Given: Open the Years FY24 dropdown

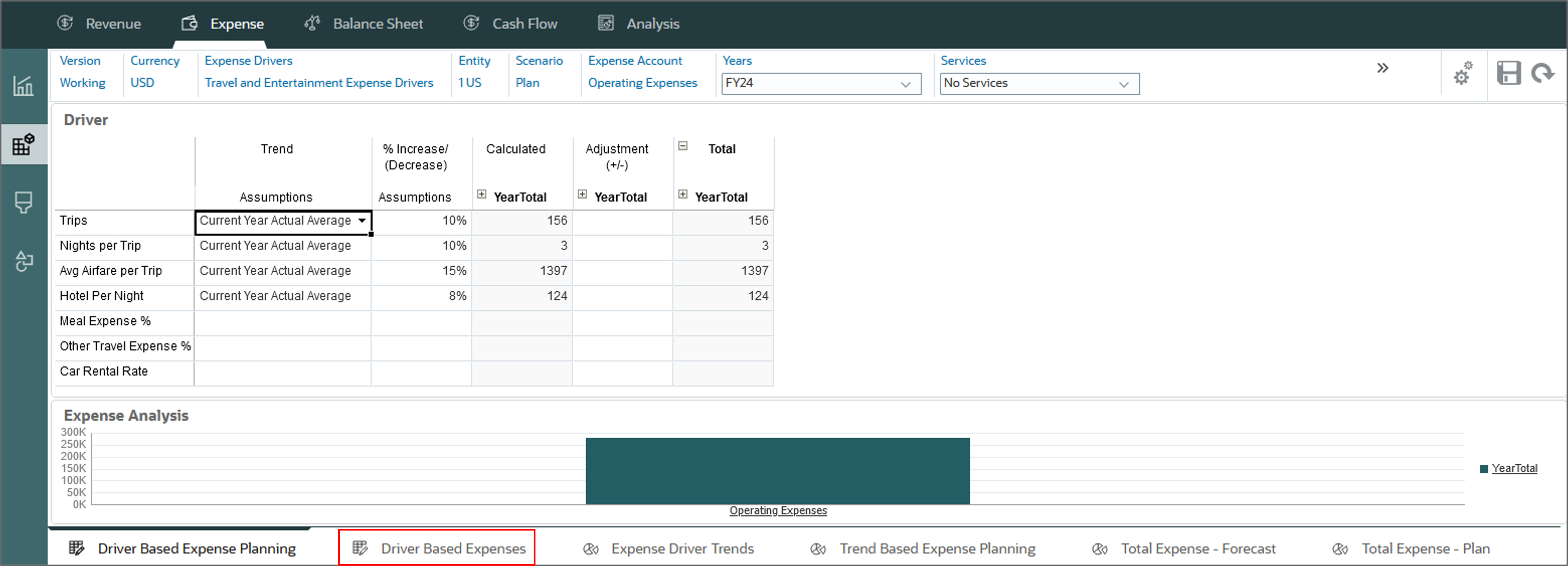Looking at the screenshot, I should [x=821, y=83].
